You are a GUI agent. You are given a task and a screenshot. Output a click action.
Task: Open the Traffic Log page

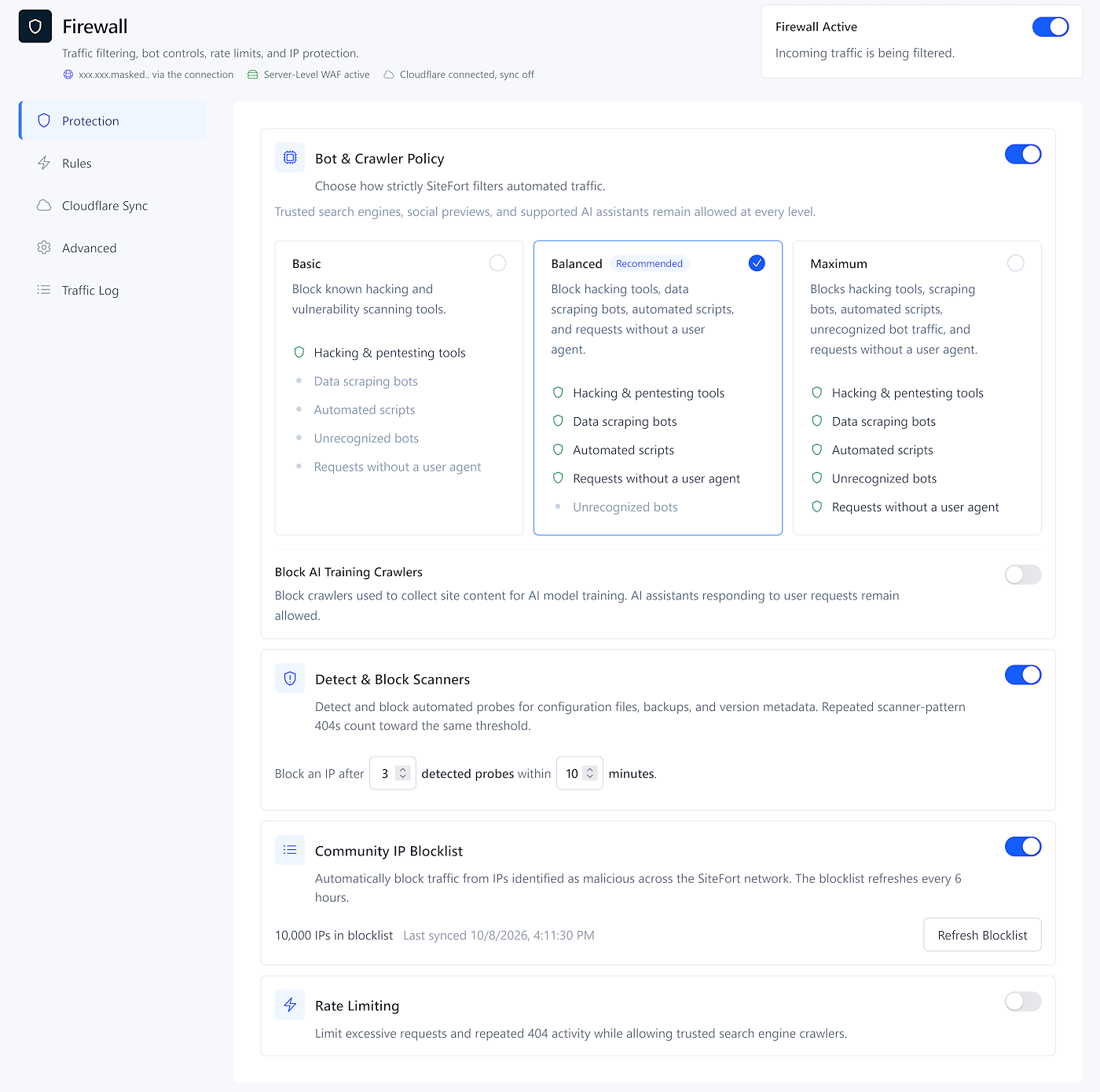[x=112, y=291]
